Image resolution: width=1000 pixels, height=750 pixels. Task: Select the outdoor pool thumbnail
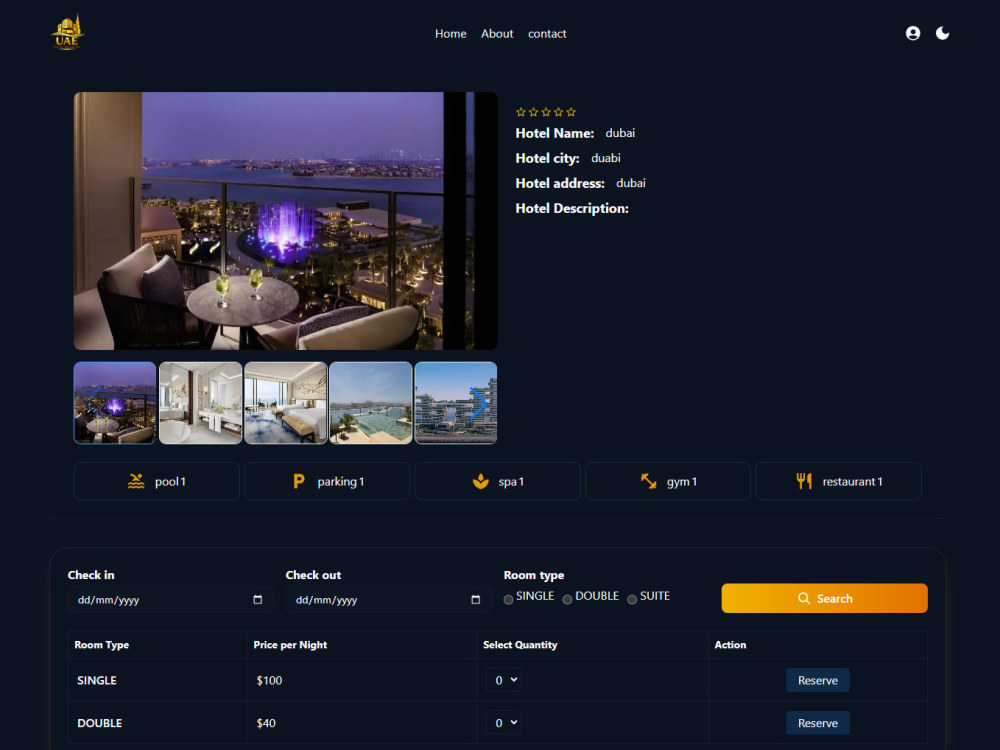371,403
